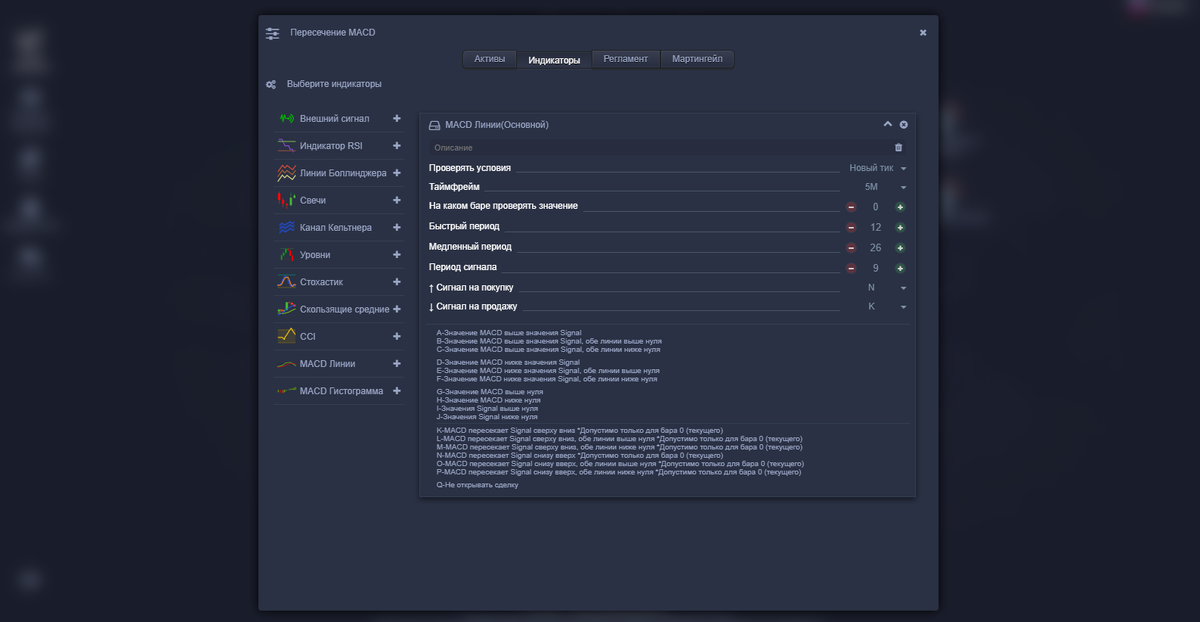Click the A-Значение MACD выше значения Signal line
The image size is (1200, 622).
[508, 332]
